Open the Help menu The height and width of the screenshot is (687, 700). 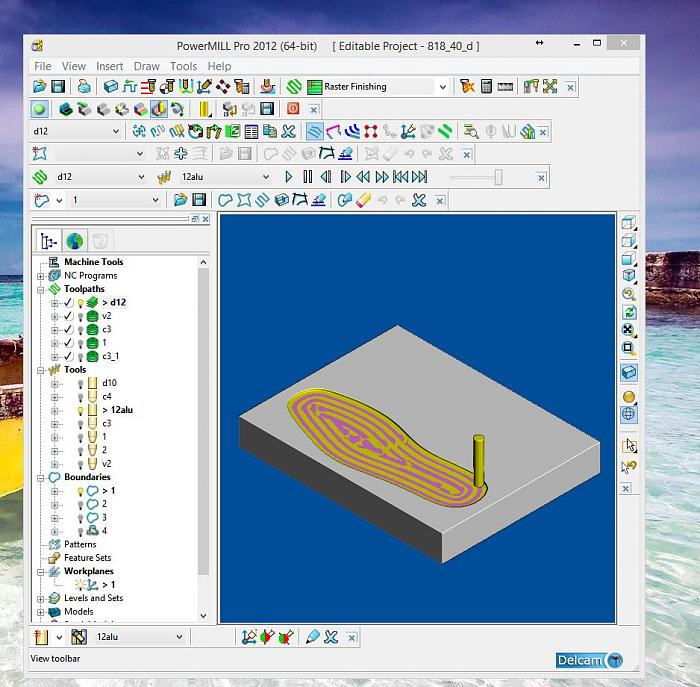[x=219, y=67]
